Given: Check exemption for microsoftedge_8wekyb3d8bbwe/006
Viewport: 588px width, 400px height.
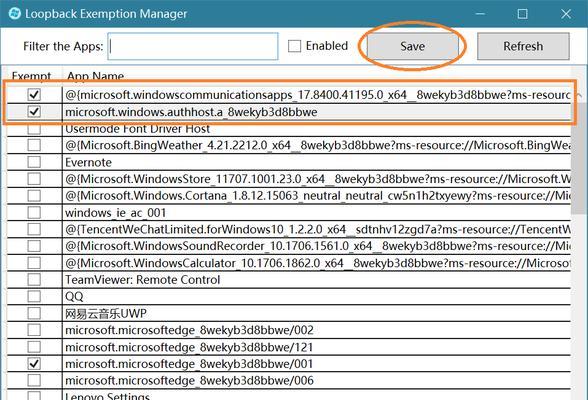Looking at the screenshot, I should point(34,381).
